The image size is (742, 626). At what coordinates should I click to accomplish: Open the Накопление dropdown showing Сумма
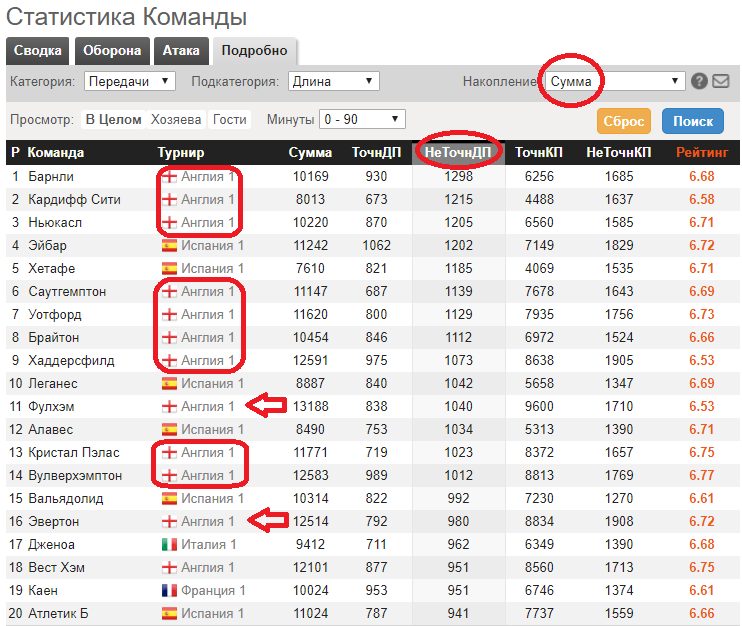615,81
